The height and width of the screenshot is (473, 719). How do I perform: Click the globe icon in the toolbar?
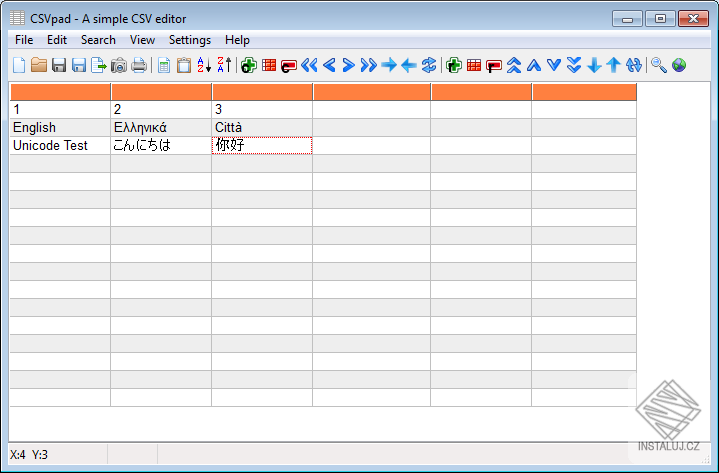click(x=679, y=65)
